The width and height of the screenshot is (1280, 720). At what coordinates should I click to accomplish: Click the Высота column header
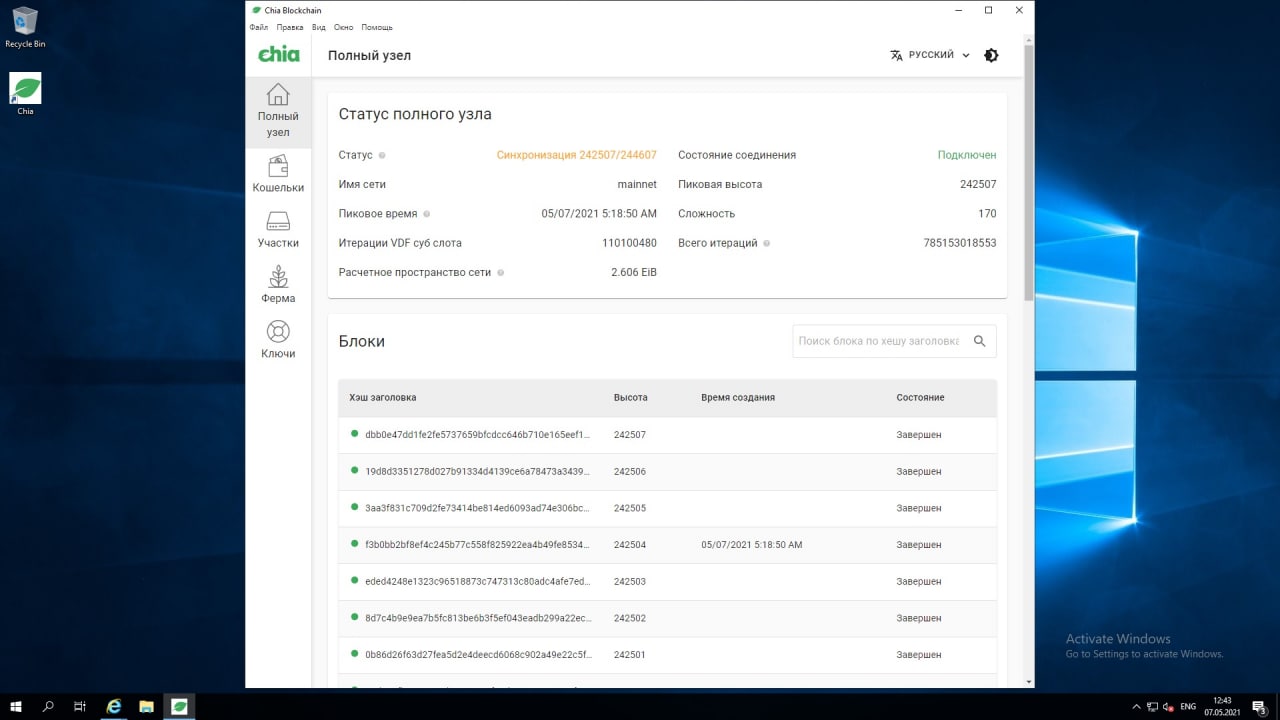click(x=631, y=398)
